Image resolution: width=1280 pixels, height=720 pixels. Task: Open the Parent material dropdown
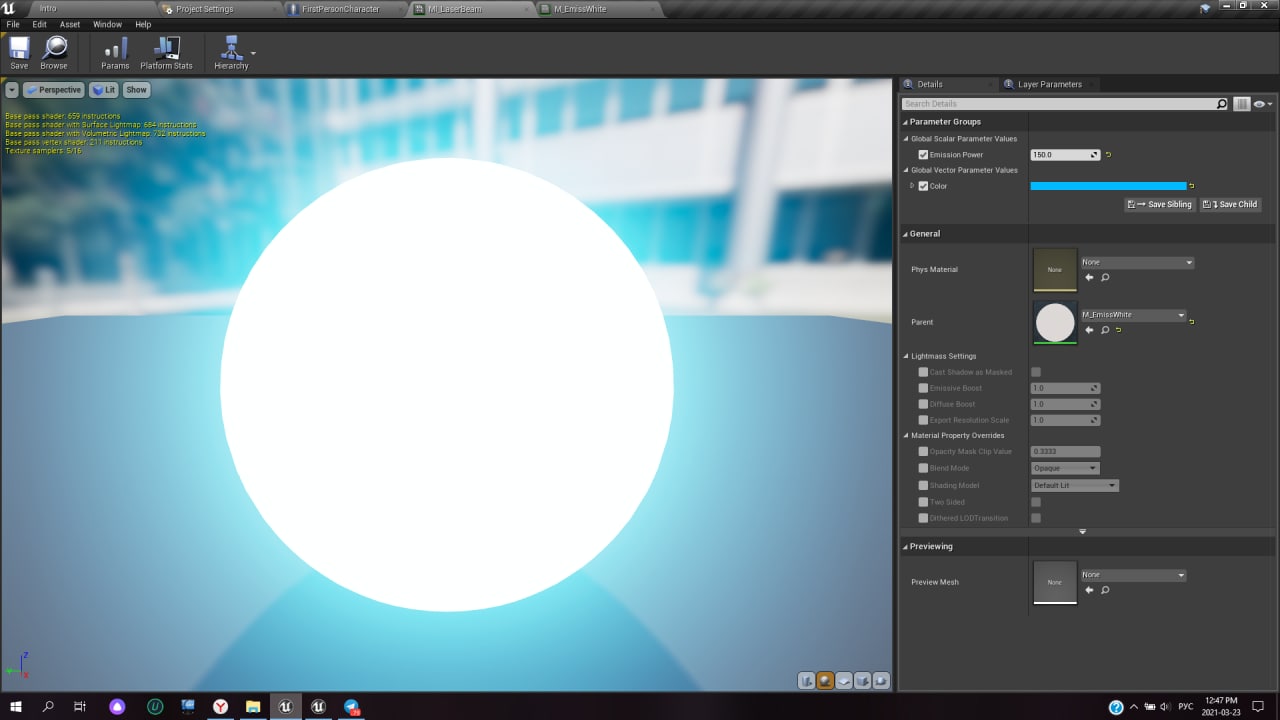point(1133,315)
